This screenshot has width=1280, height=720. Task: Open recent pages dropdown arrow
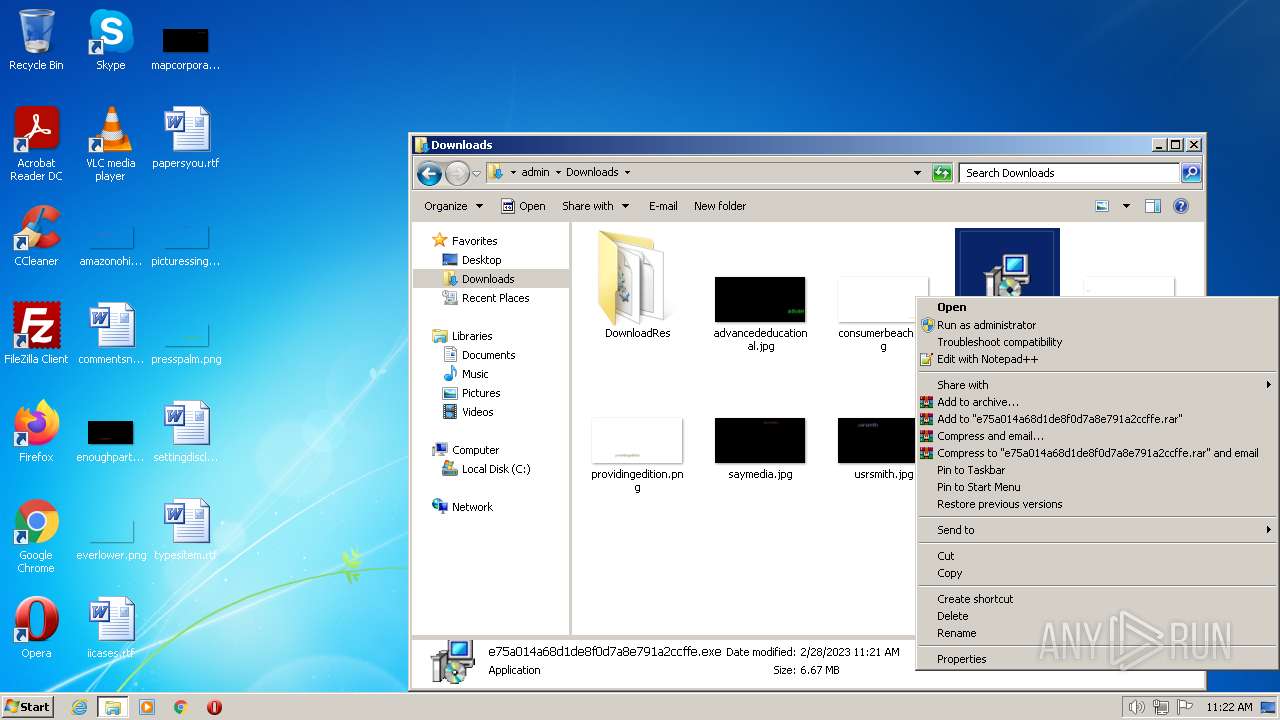click(x=477, y=173)
